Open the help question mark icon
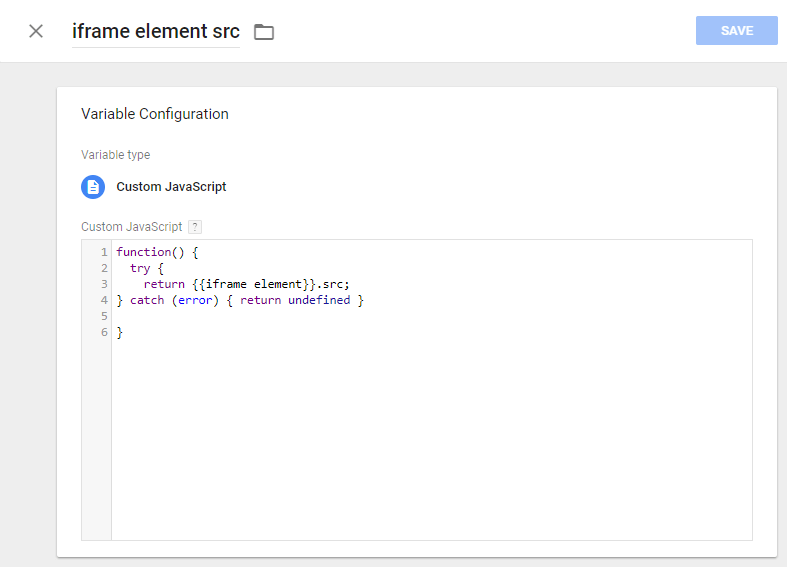 click(195, 227)
